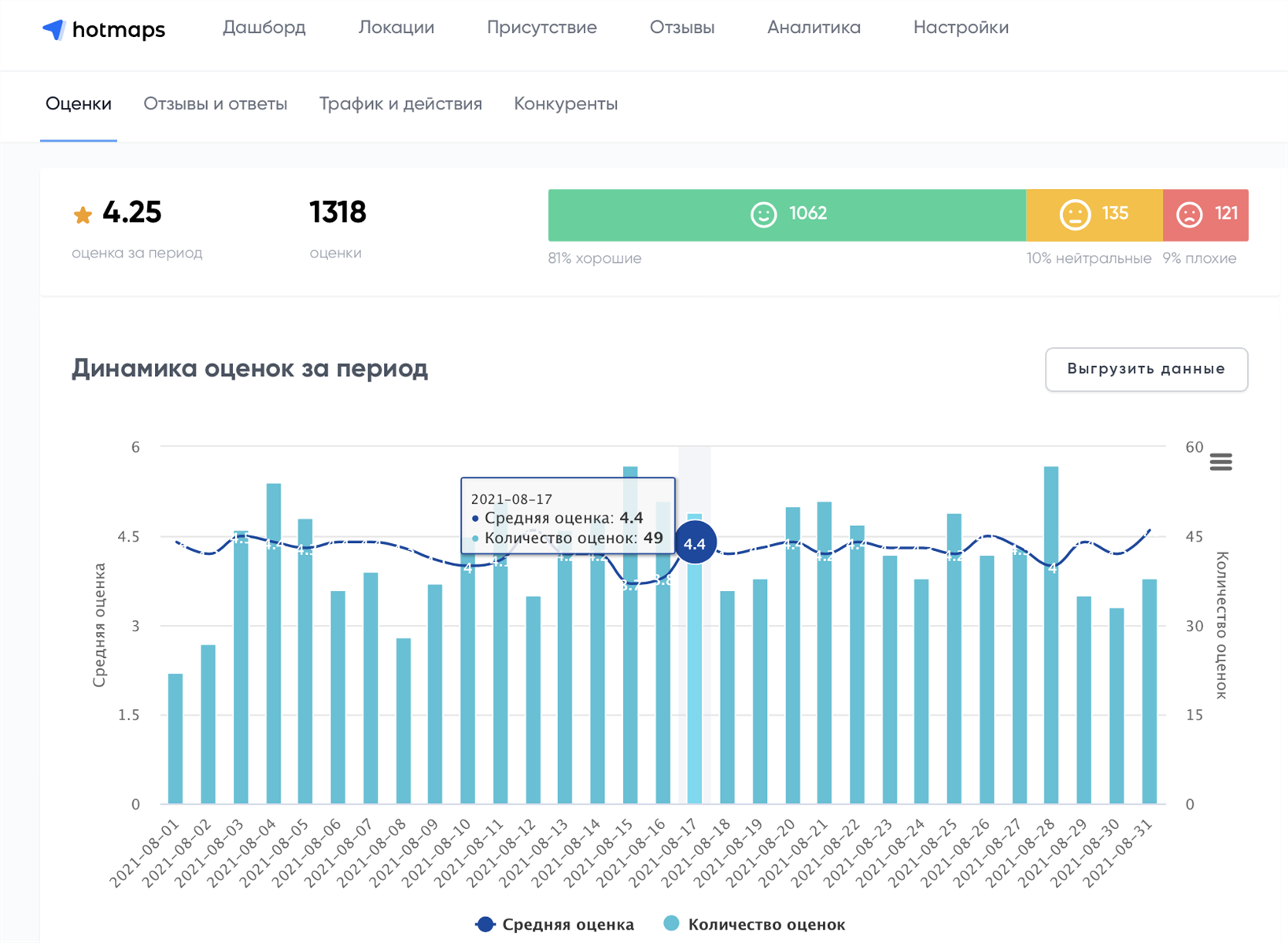1288x943 pixels.
Task: Click the Выгрузить данные button
Action: 1146,368
